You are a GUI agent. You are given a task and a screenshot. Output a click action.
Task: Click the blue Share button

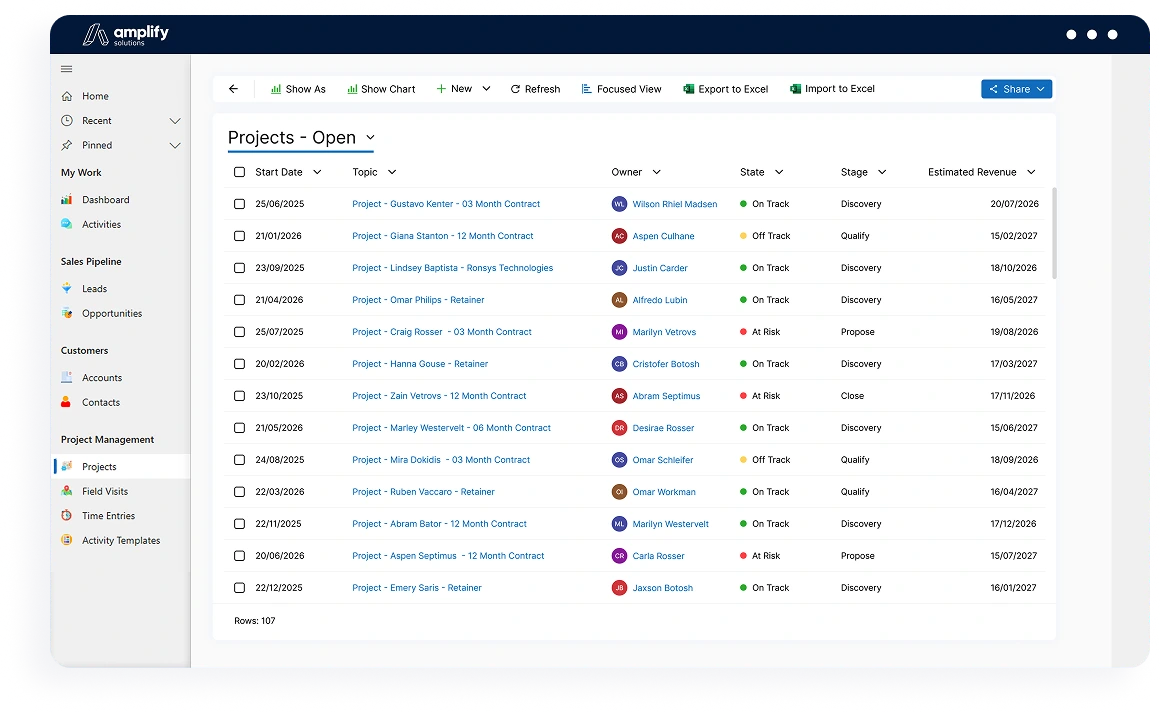pos(1016,89)
